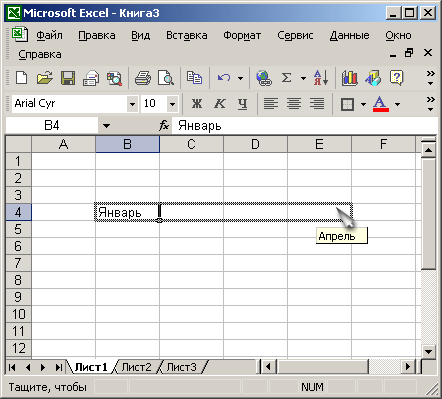442x399 pixels.
Task: Restore the workbook window inside Excel
Action: pos(409,53)
